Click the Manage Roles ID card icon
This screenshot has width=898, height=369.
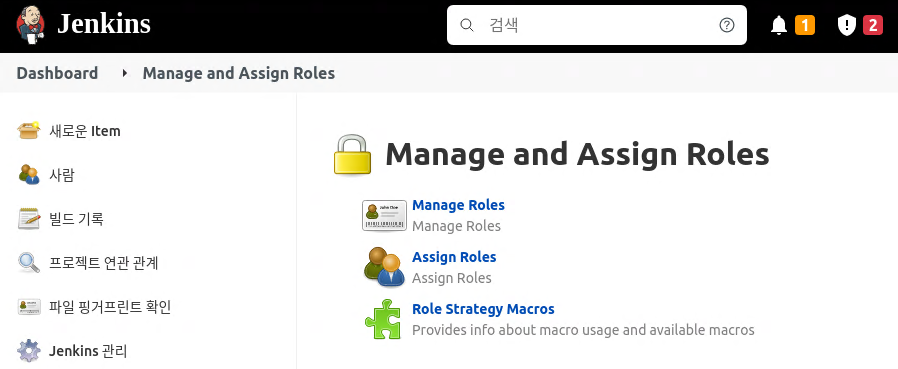384,215
